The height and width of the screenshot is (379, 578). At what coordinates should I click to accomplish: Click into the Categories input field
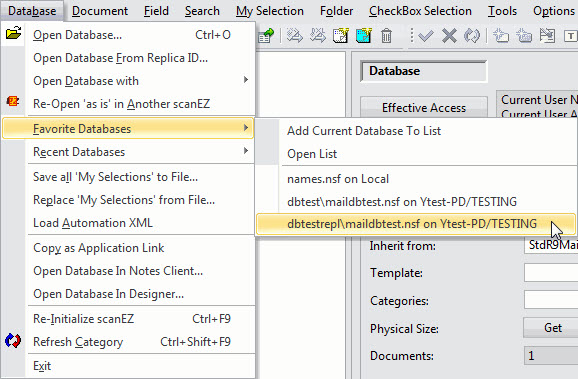click(551, 300)
